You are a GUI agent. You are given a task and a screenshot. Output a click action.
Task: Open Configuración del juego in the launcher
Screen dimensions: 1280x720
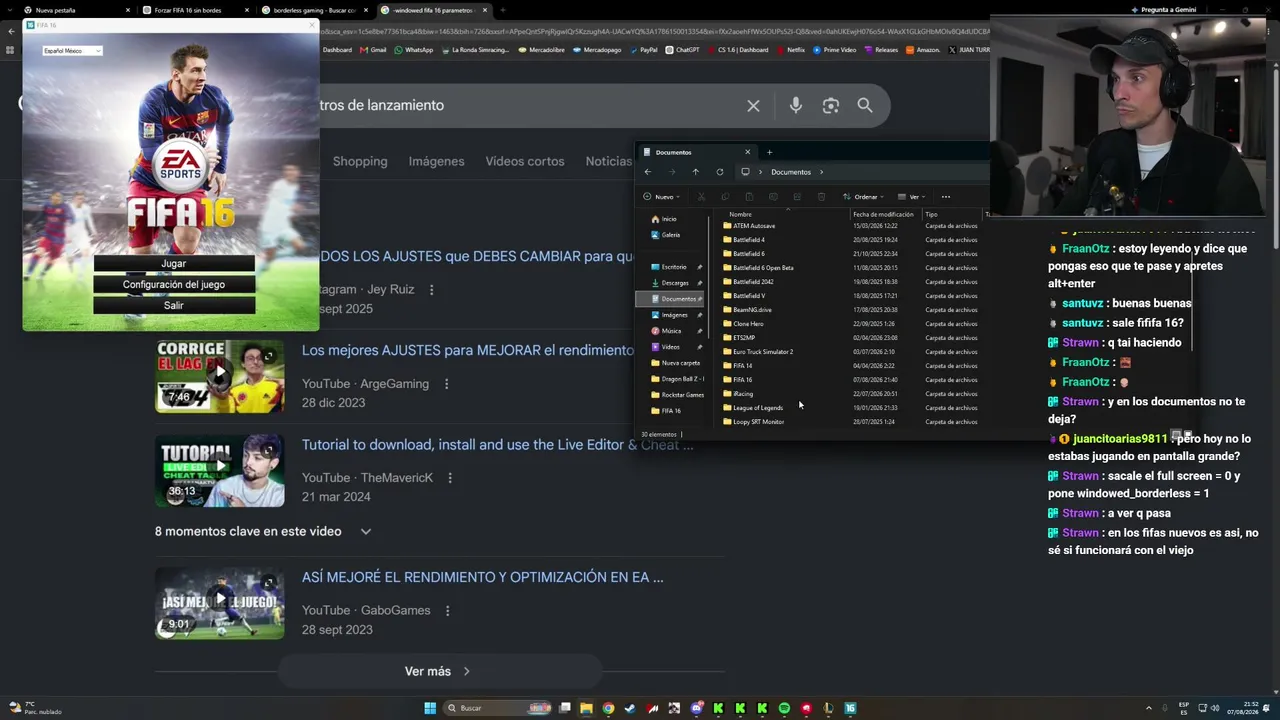[x=174, y=285]
